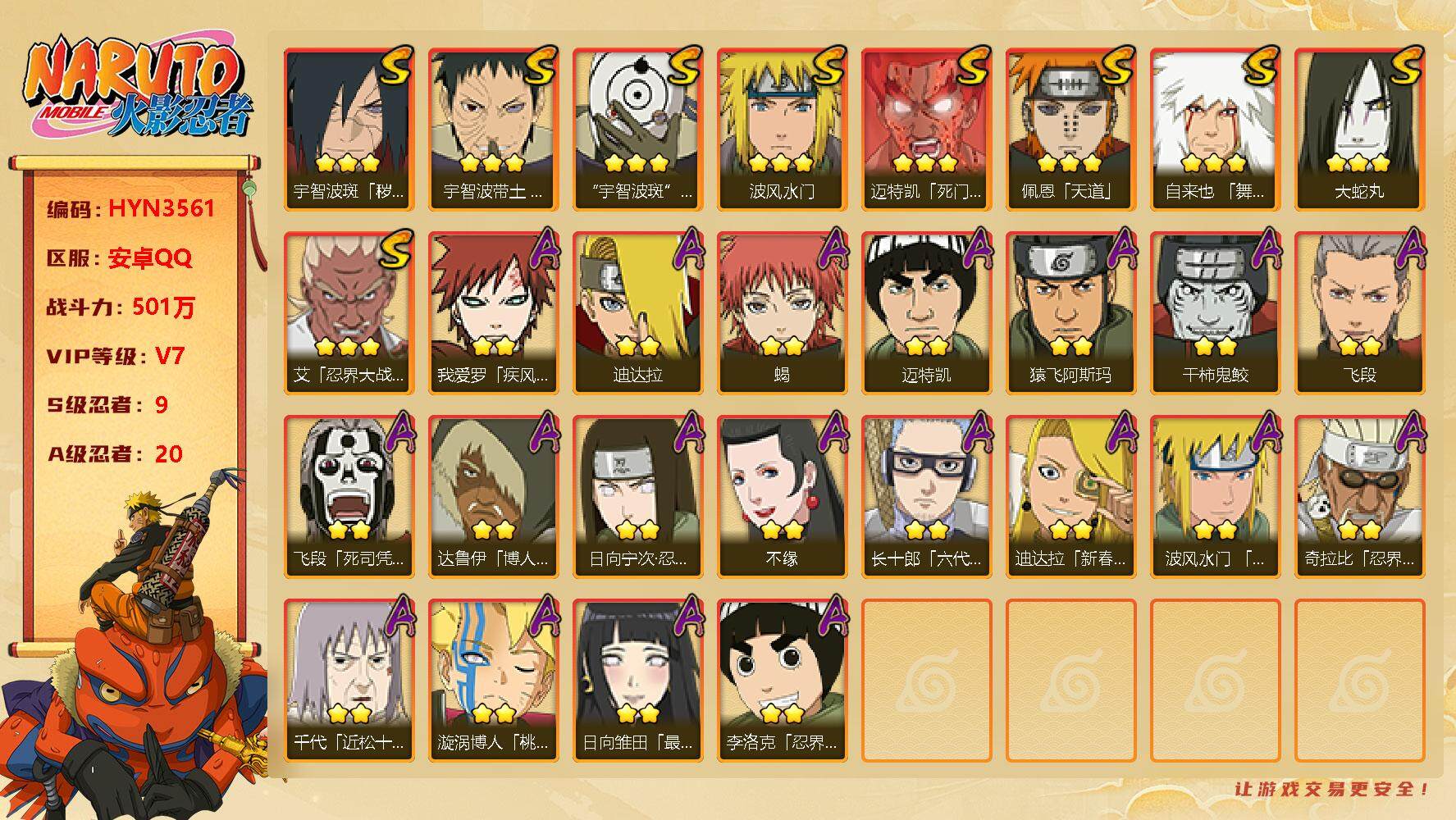
Task: Click the 不缘 character portrait
Action: pos(782,497)
